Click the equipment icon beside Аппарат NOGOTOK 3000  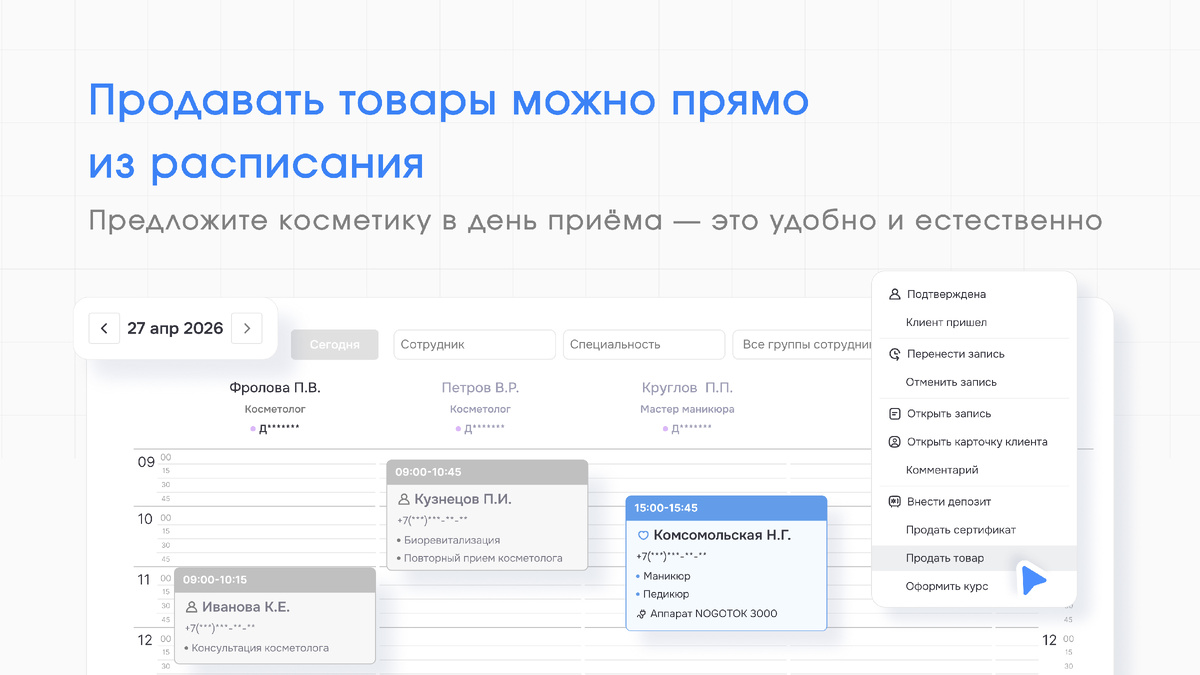[x=641, y=614]
